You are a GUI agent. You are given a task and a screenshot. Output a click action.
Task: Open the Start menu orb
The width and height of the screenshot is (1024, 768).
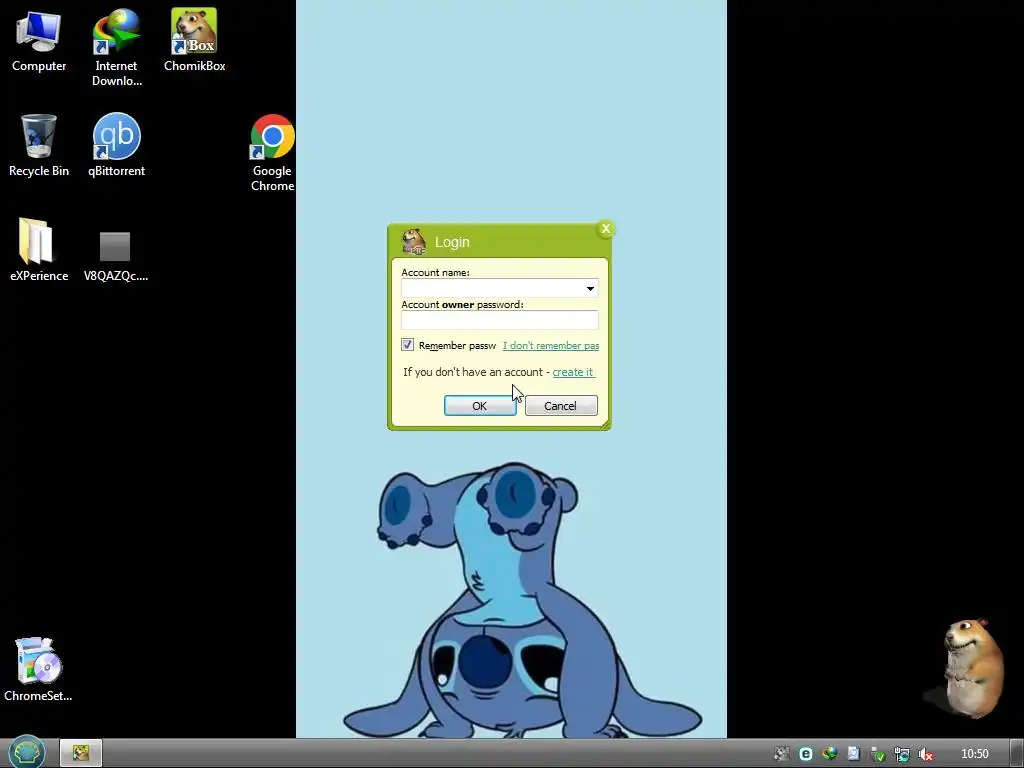coord(26,752)
